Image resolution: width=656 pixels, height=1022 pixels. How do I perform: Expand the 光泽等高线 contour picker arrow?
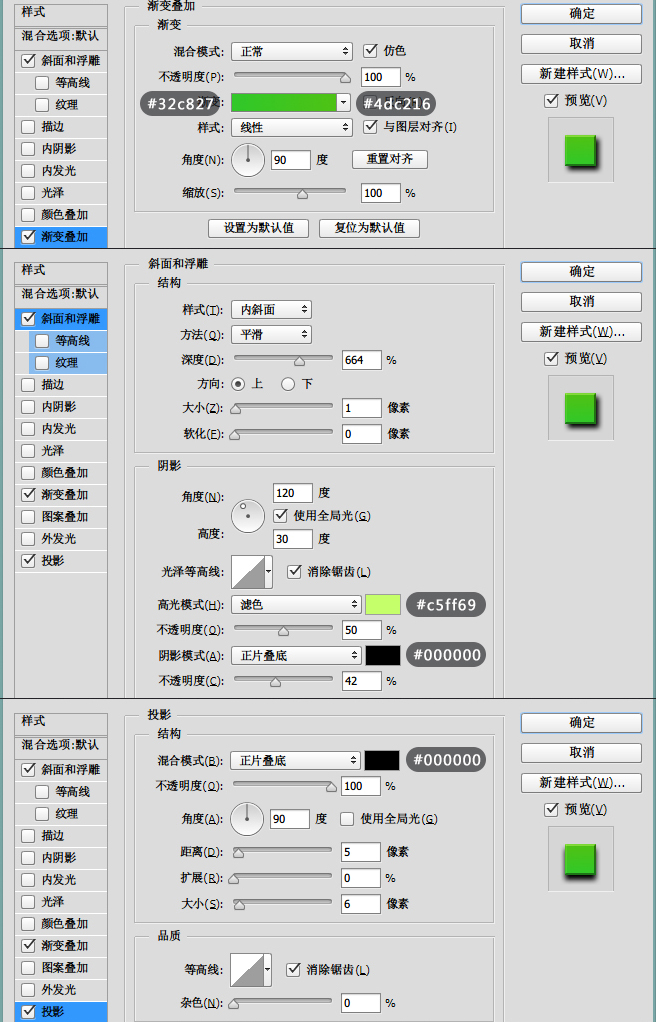point(268,572)
